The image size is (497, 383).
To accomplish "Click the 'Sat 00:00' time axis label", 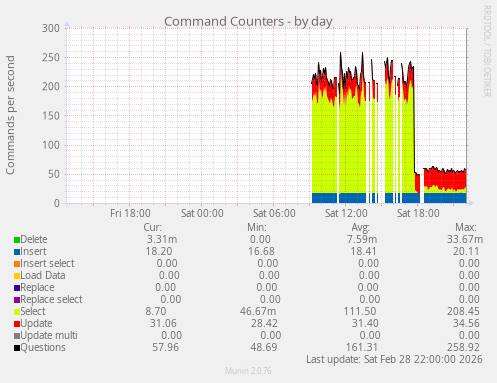I will pos(202,213).
